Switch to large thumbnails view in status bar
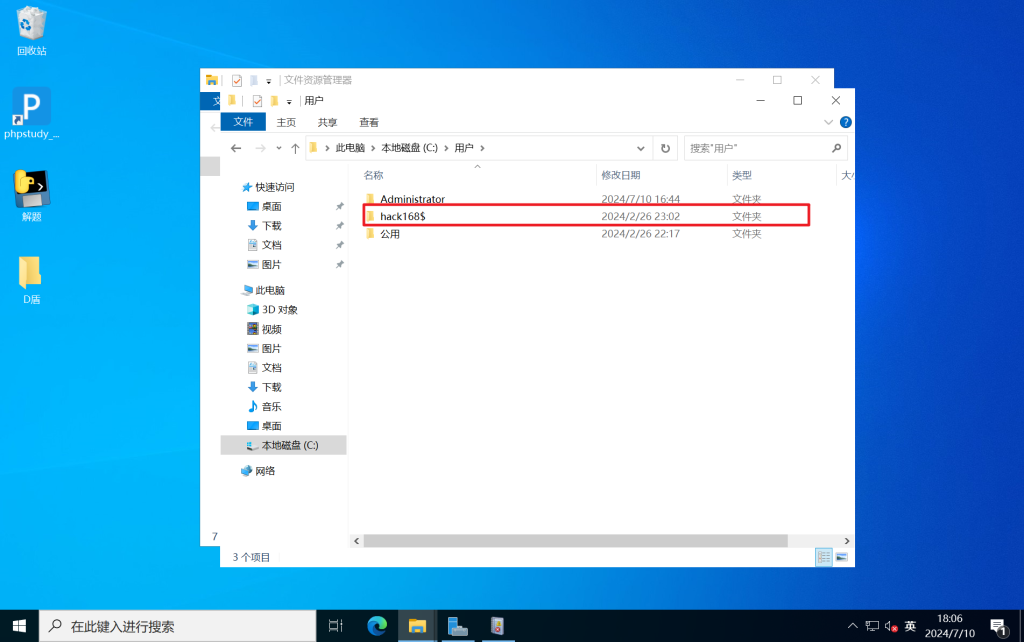 841,556
